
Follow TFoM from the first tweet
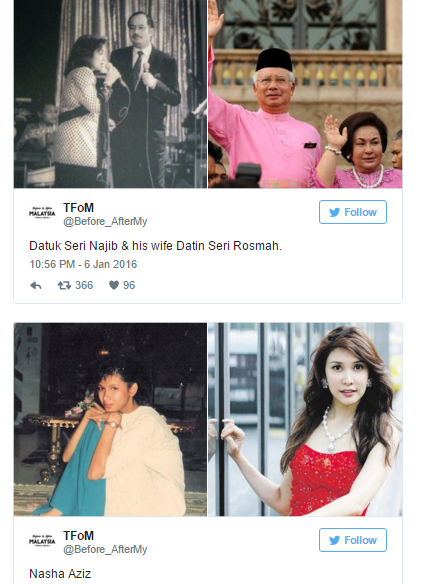[x=353, y=212]
